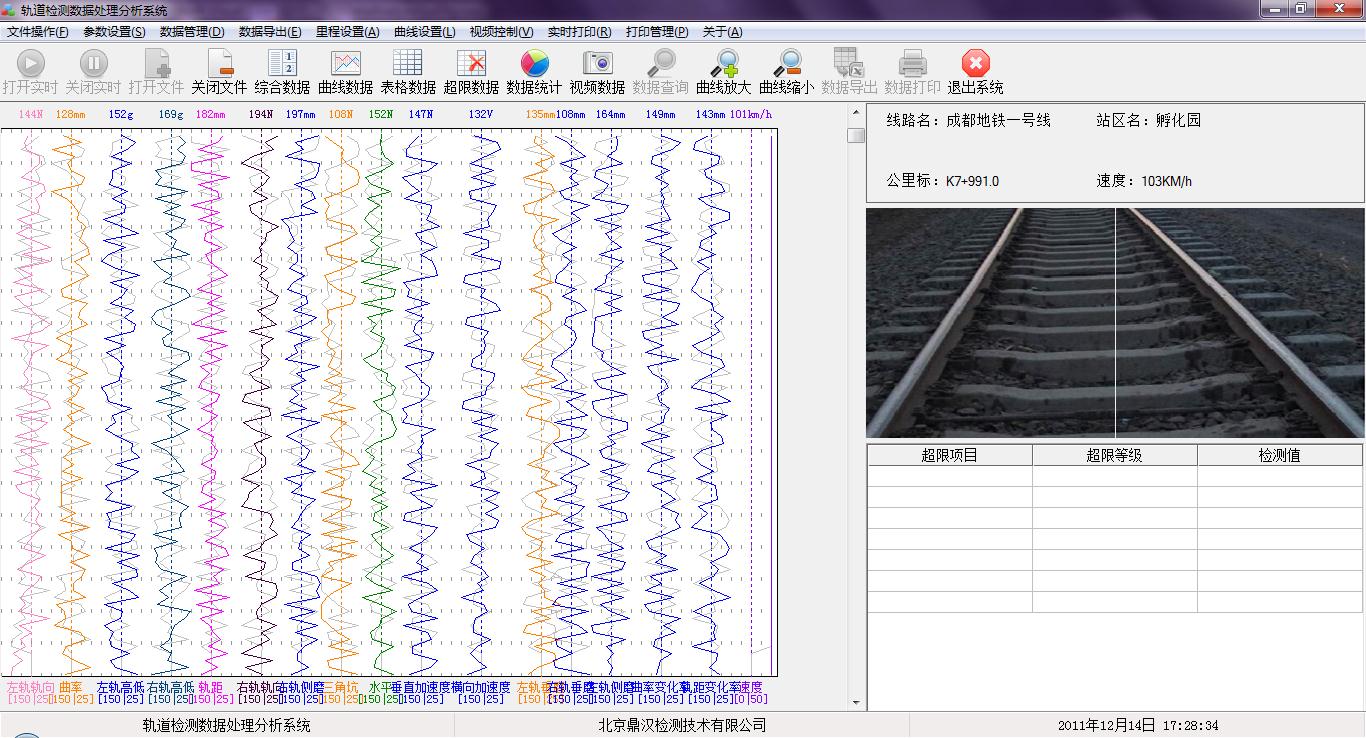Click the railway track video frame
This screenshot has height=738, width=1366.
[x=1115, y=323]
